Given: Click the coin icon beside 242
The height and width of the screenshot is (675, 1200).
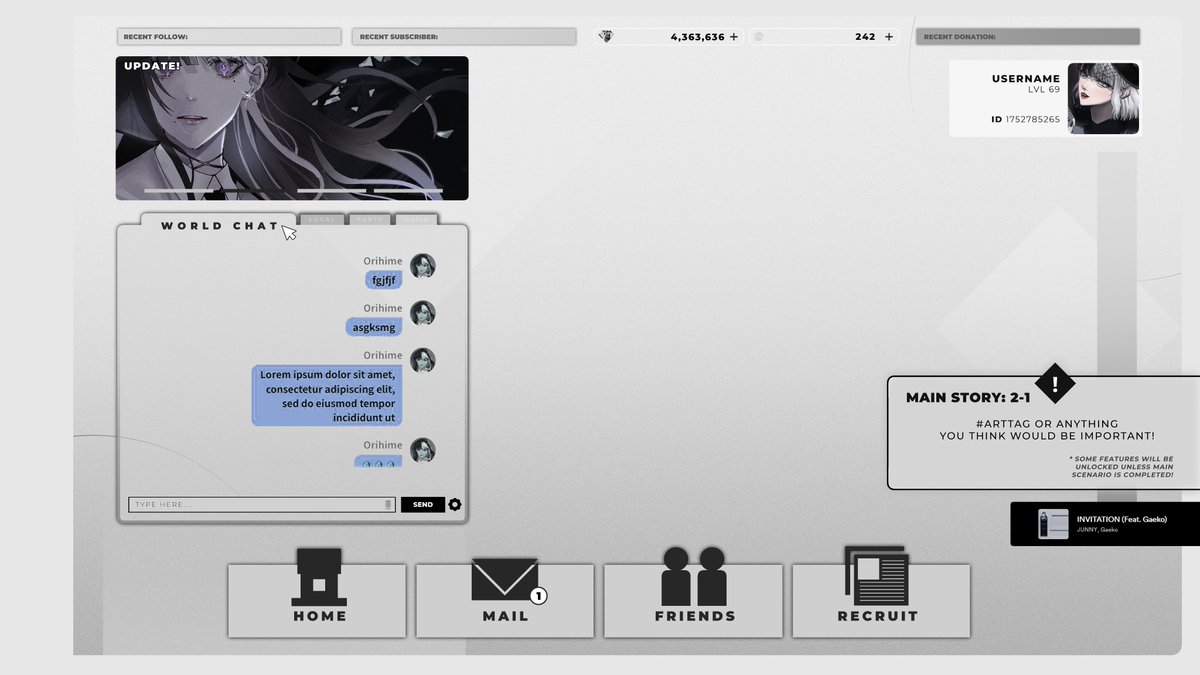Looking at the screenshot, I should coord(759,37).
